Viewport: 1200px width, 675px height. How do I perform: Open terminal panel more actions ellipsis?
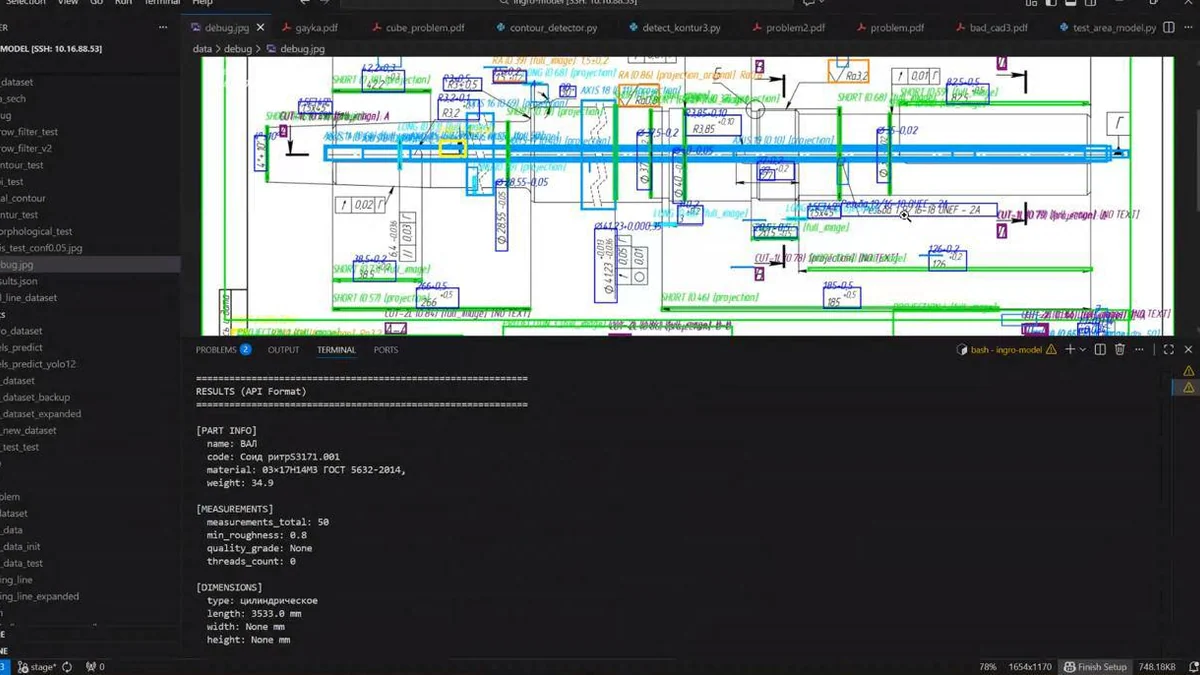(x=1141, y=350)
